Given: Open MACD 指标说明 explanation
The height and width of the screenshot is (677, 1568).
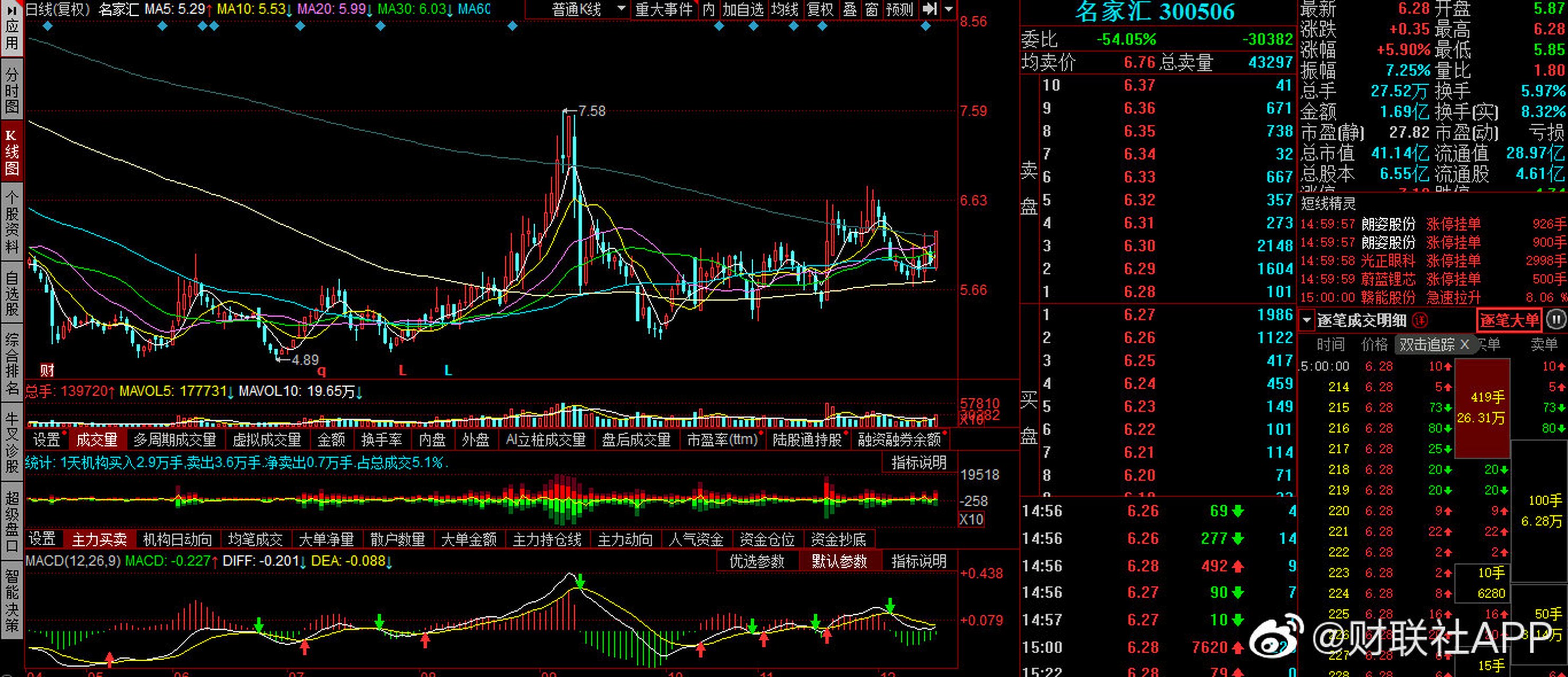Looking at the screenshot, I should pos(919,561).
